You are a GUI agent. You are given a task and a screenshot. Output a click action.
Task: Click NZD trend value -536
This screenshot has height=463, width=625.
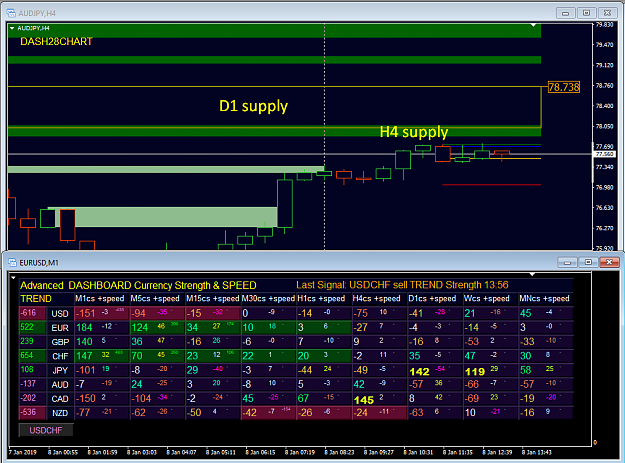(x=28, y=412)
